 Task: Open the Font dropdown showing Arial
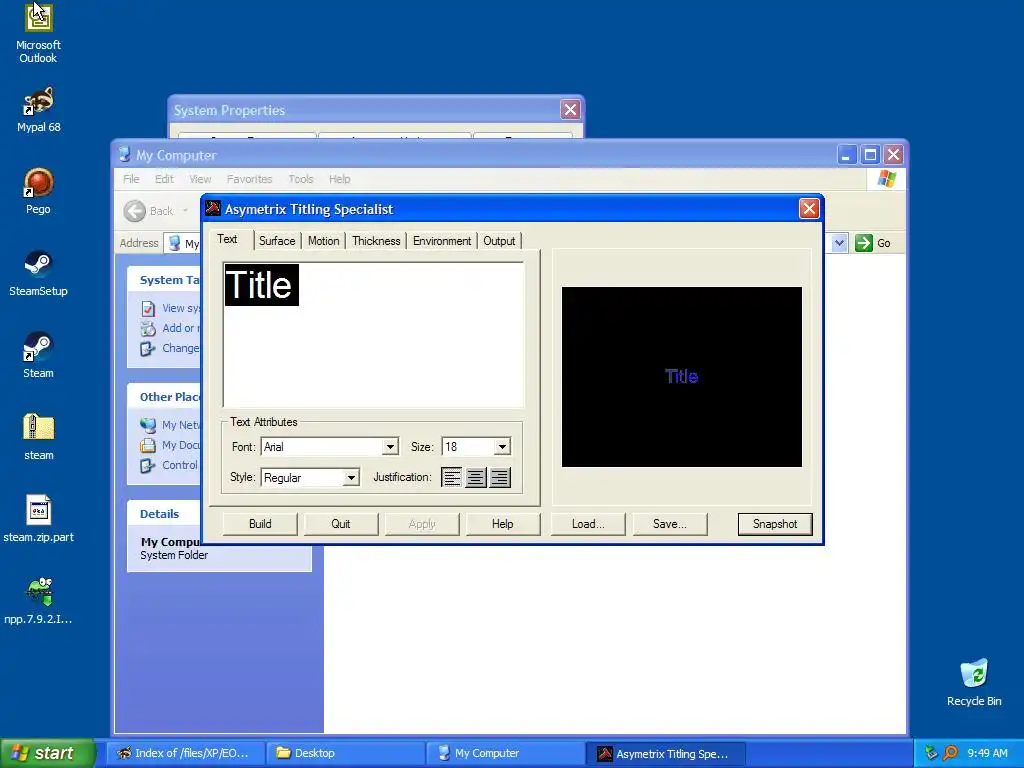[x=390, y=447]
